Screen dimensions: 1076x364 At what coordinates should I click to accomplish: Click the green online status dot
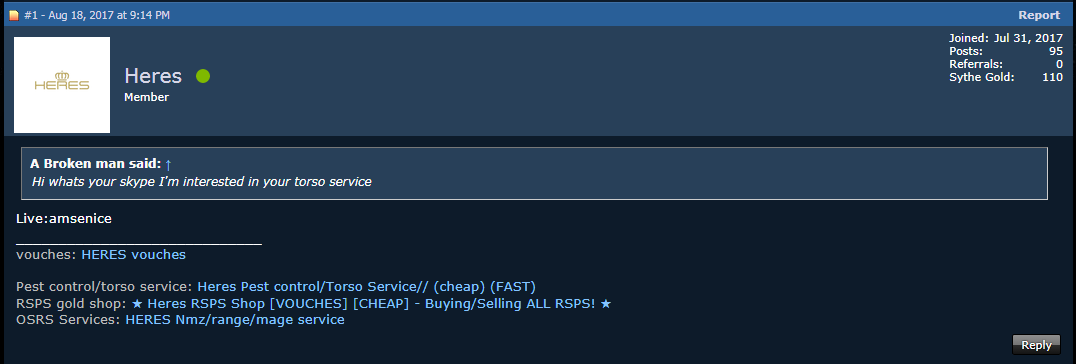203,76
